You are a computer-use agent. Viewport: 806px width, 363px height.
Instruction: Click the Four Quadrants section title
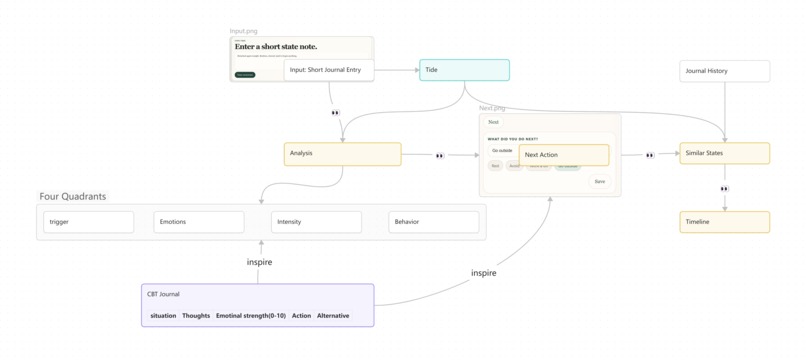73,196
